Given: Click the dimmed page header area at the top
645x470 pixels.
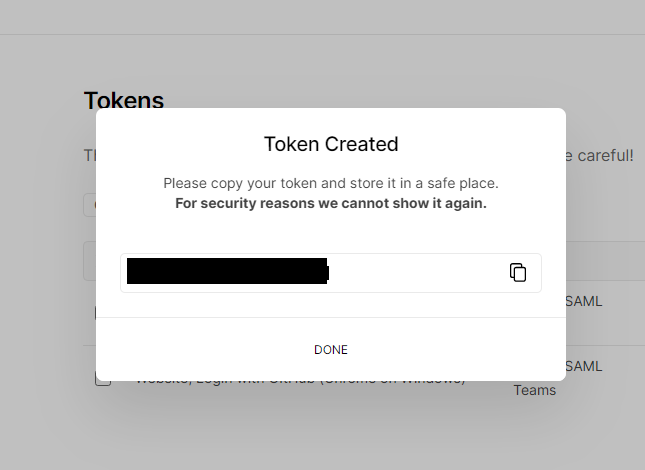Looking at the screenshot, I should tap(322, 17).
